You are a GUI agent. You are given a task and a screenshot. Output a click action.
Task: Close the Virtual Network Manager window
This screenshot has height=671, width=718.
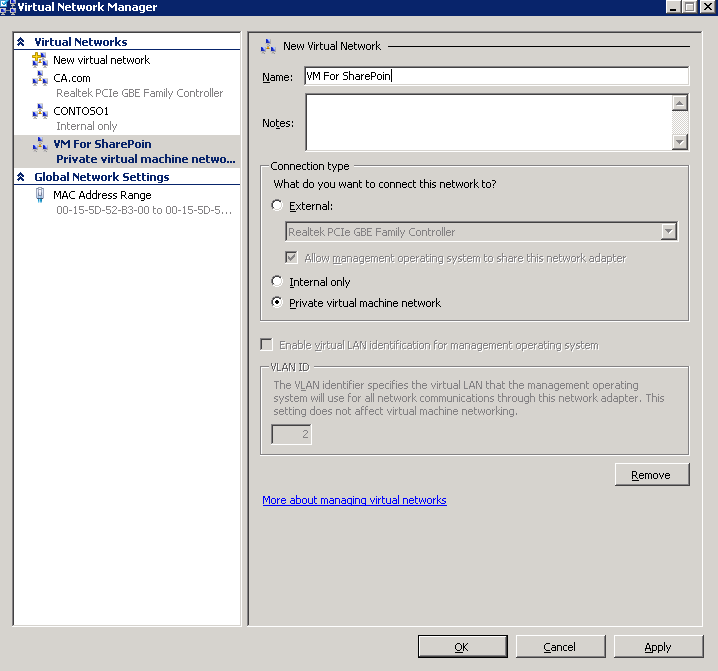pos(707,7)
